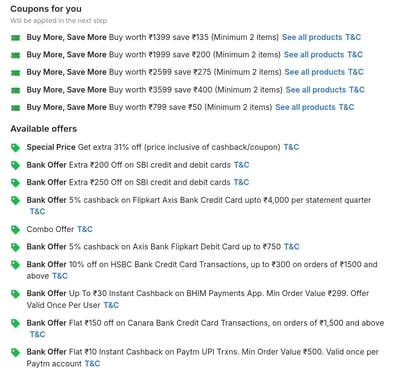Screen dimensions: 400x379
Task: Click tag icon beside HSBC Bank offer
Action: [x=15, y=265]
